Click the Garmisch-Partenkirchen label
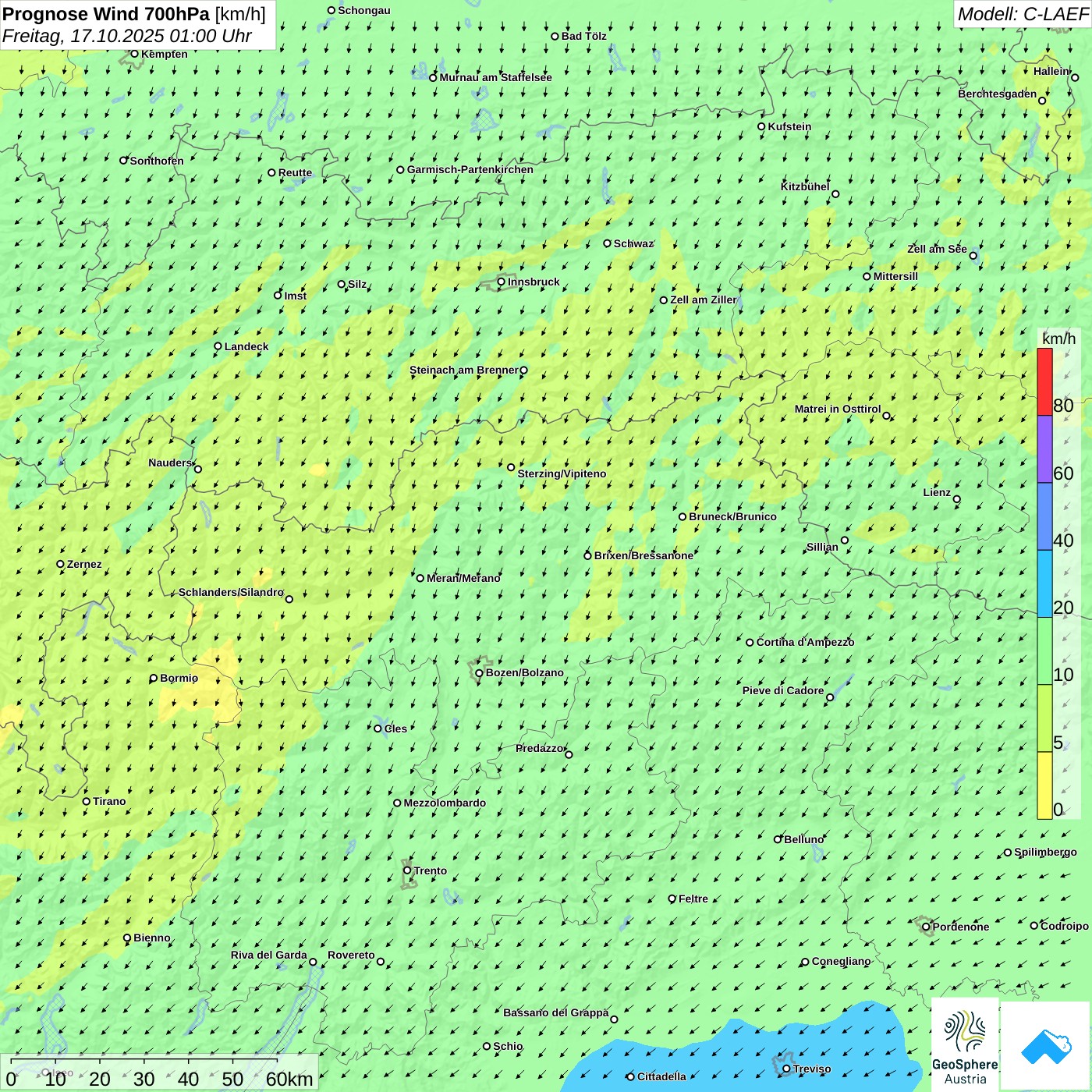 tap(470, 169)
